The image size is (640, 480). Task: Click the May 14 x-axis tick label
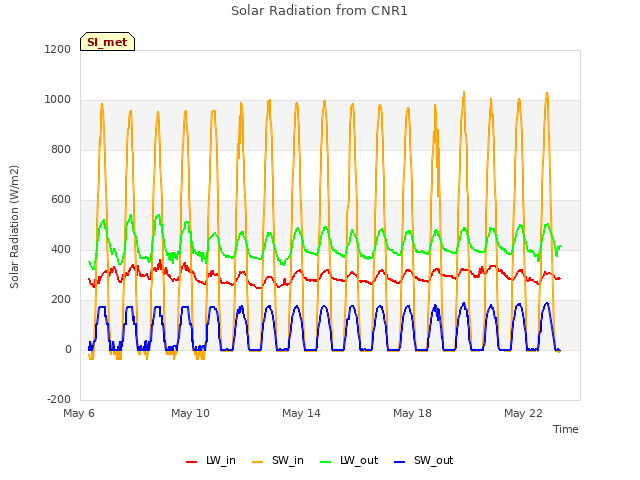click(x=301, y=413)
